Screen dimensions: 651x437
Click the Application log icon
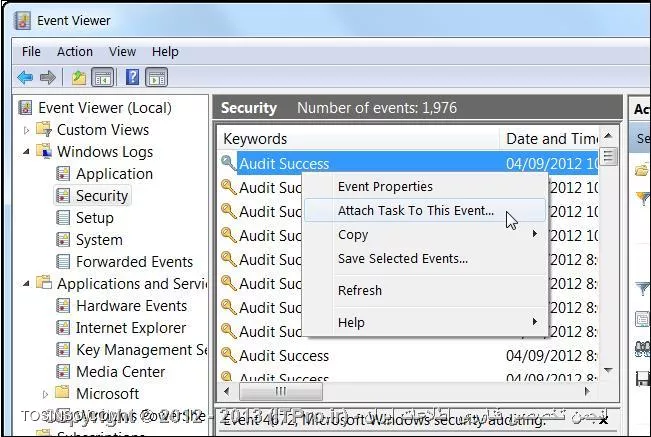(63, 173)
